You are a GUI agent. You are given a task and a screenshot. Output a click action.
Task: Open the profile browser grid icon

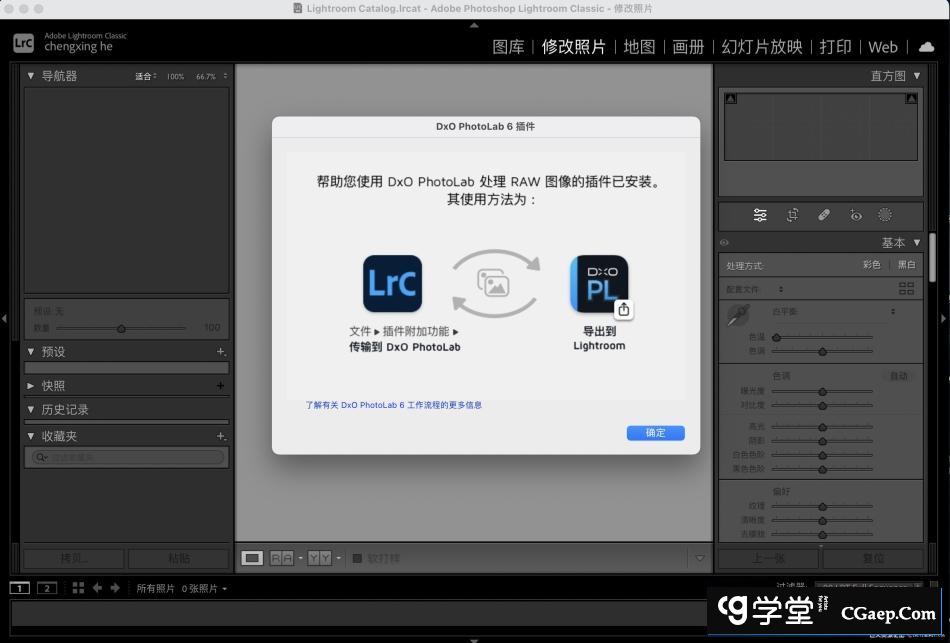(x=906, y=289)
